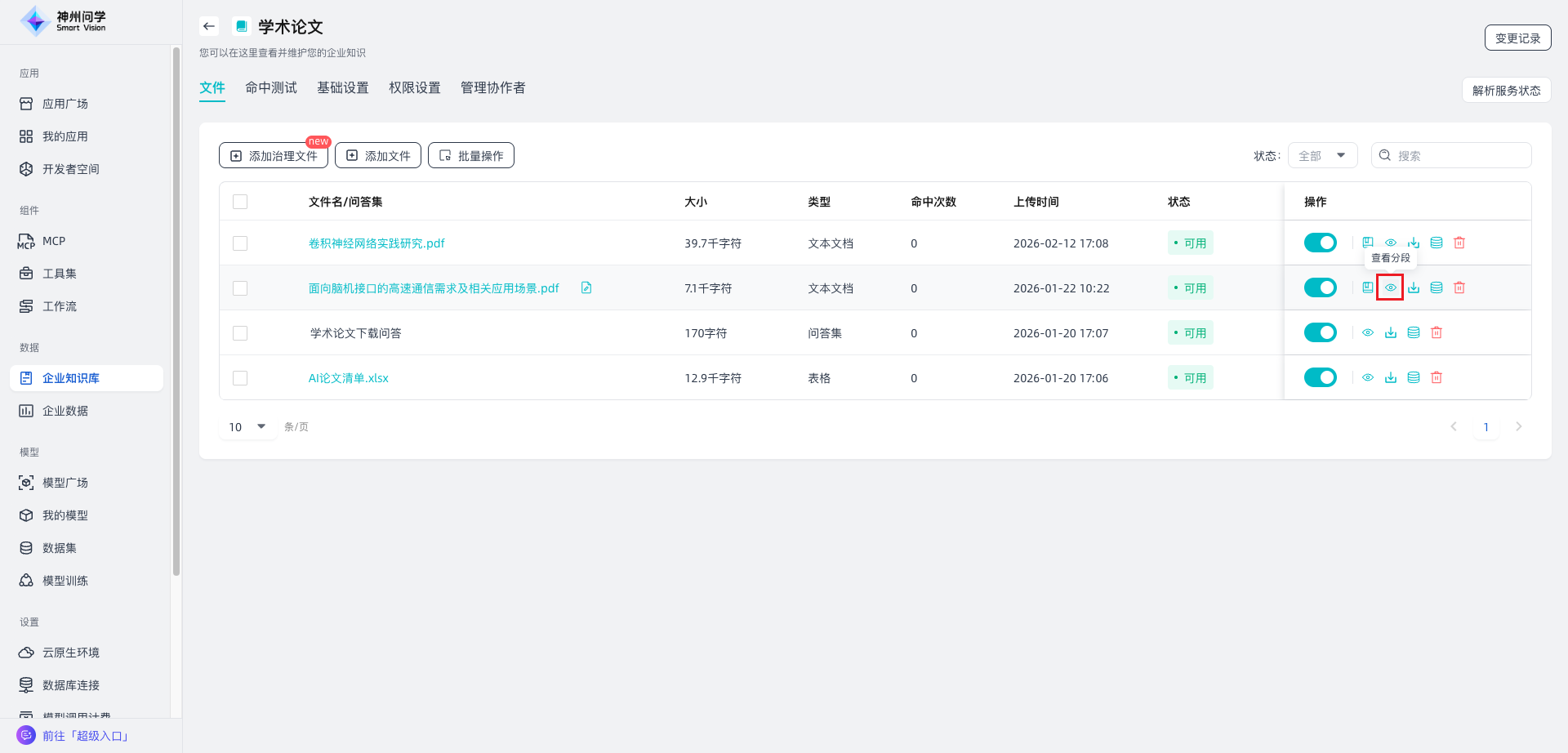Open the 状态 filter dropdown
The image size is (1568, 753).
point(1322,155)
